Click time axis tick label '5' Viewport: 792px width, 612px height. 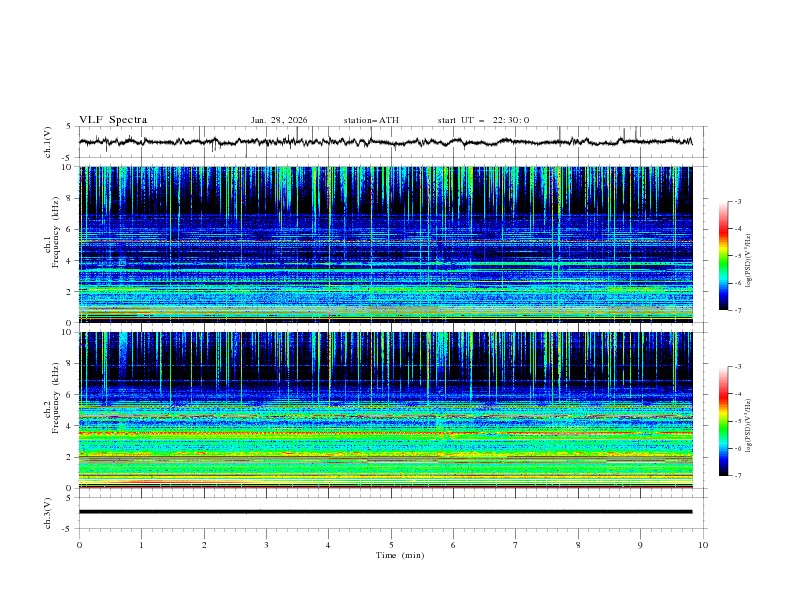coord(391,545)
